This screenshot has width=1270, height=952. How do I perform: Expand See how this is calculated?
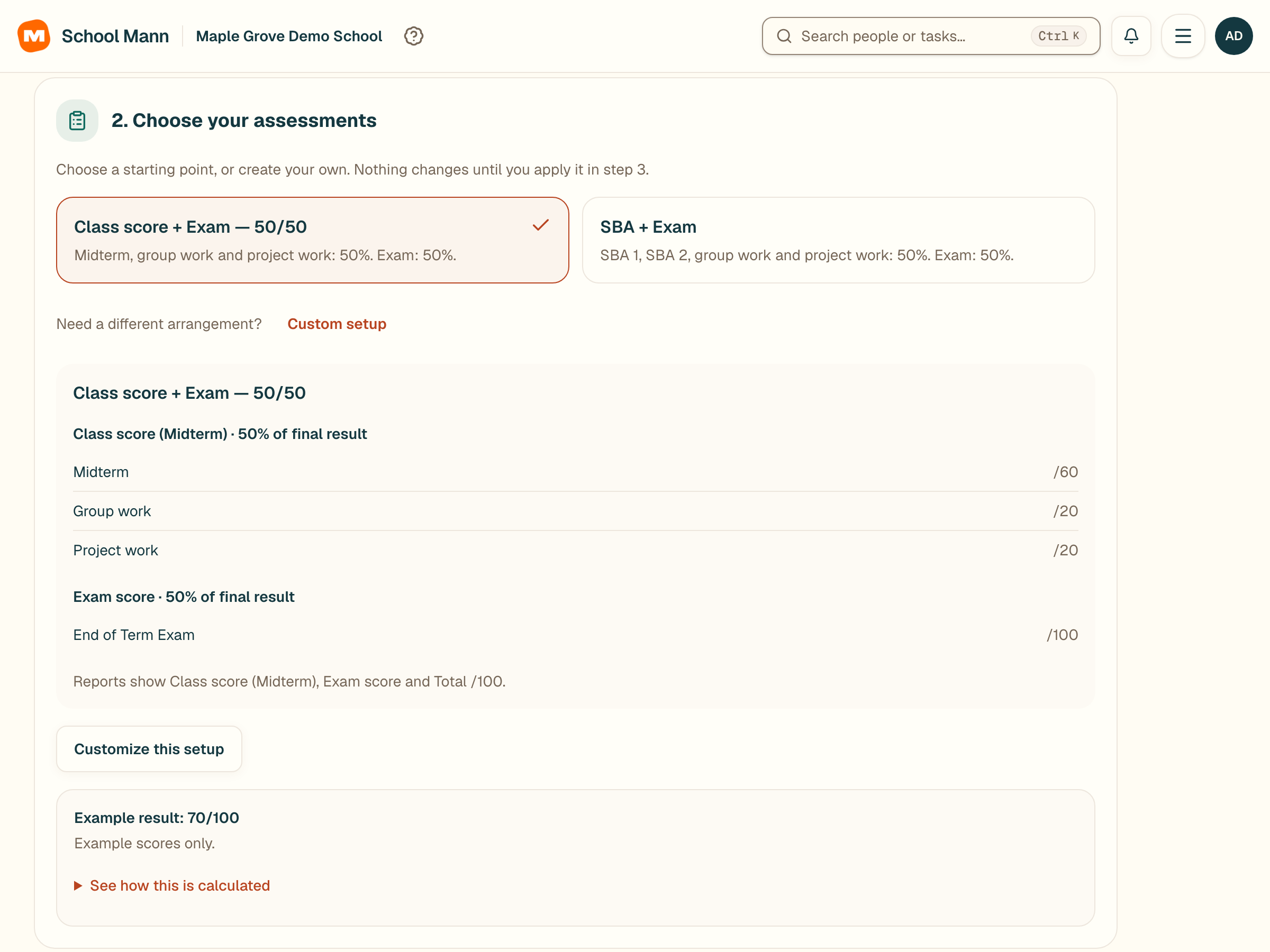pos(172,885)
